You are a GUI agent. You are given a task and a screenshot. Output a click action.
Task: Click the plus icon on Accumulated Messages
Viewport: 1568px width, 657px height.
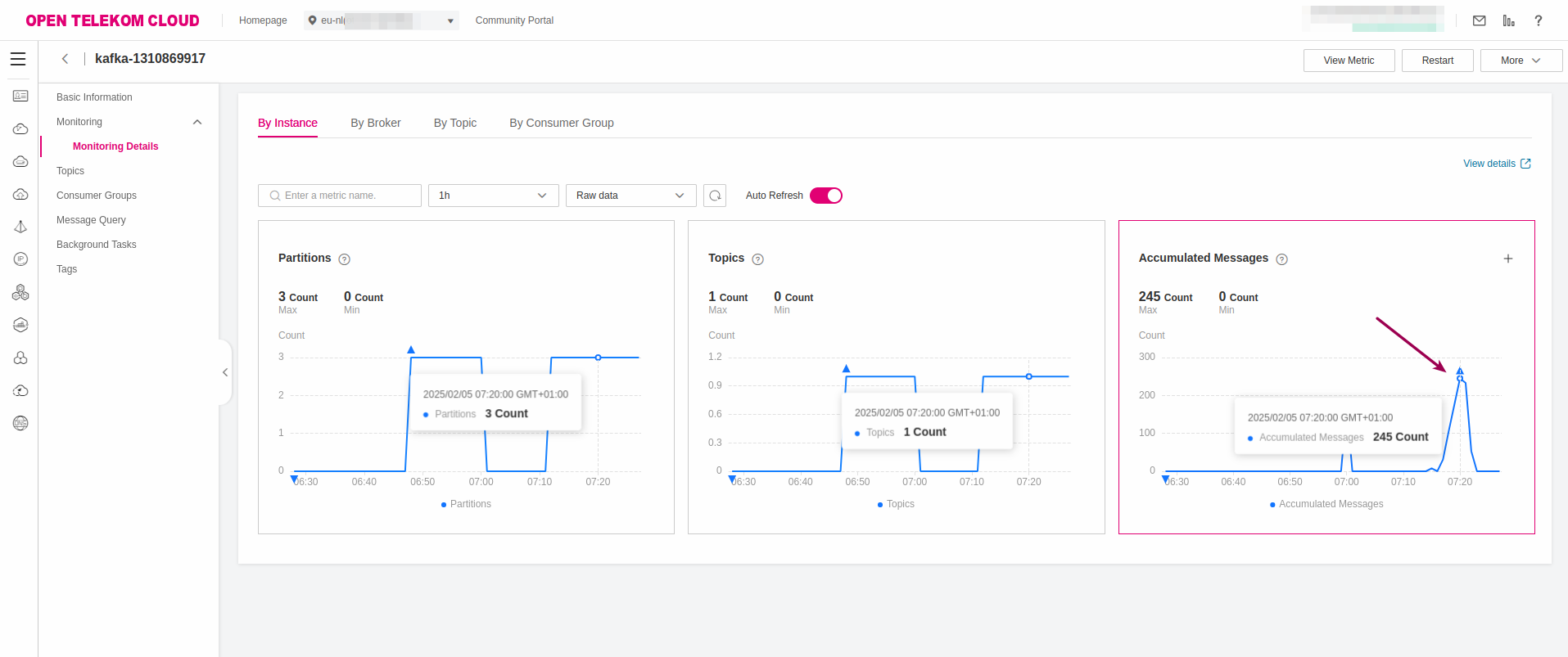(1507, 259)
